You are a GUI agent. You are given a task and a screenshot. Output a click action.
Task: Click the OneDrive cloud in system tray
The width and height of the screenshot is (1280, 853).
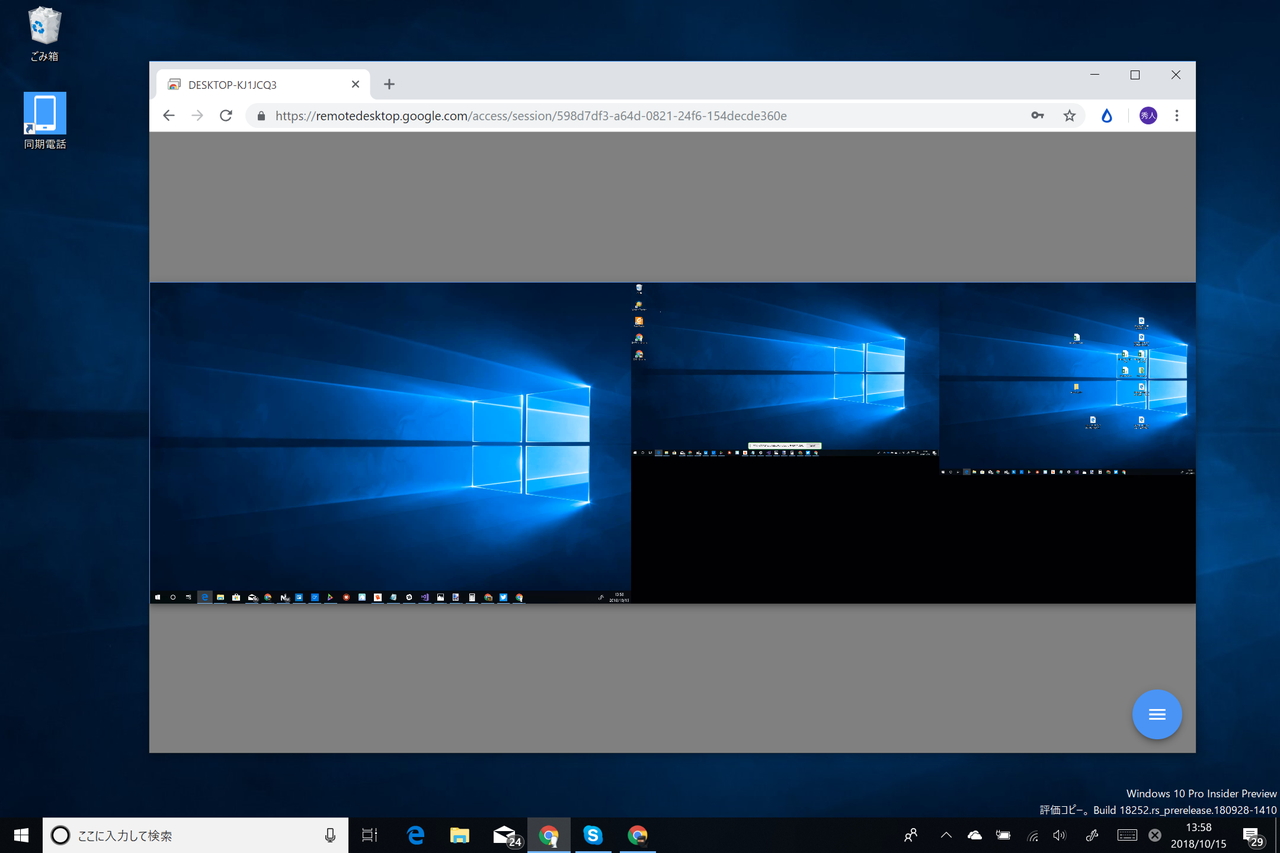pyautogui.click(x=974, y=835)
